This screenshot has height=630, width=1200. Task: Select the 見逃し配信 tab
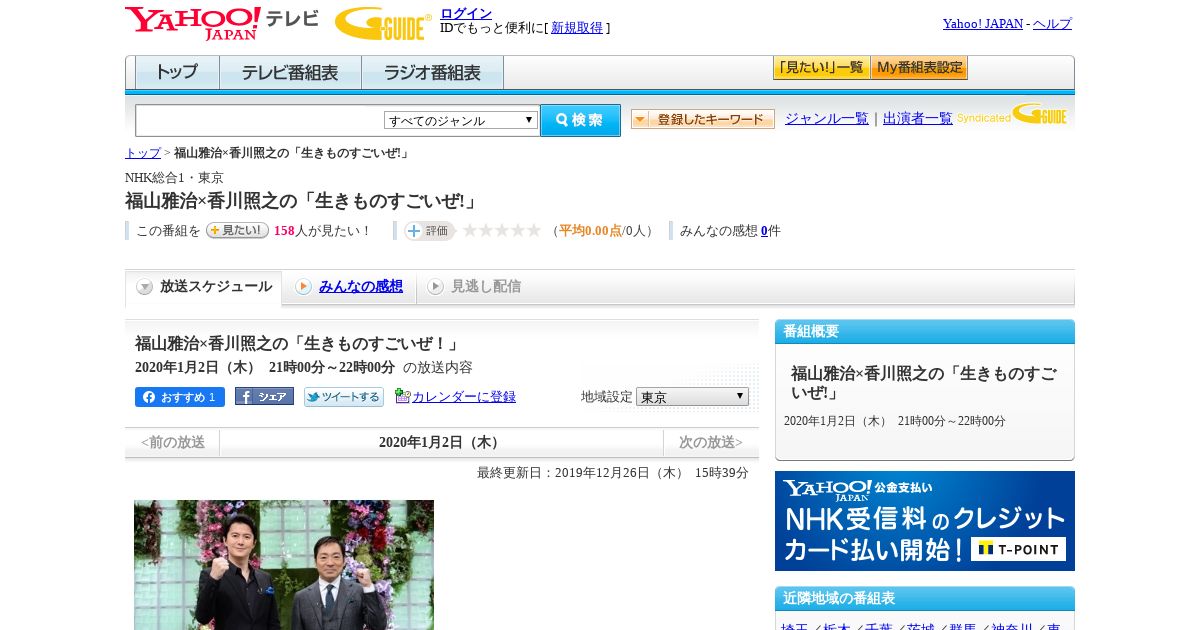click(x=486, y=286)
